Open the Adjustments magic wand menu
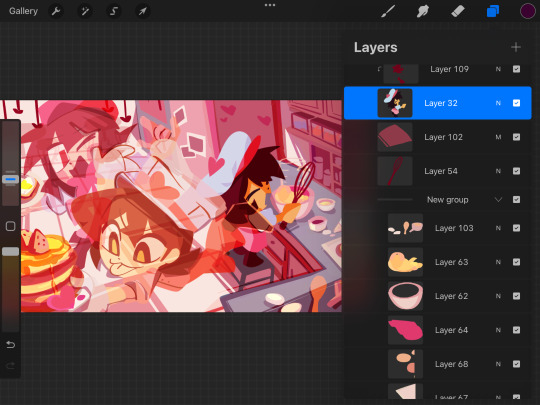This screenshot has height=405, width=540. 85,11
